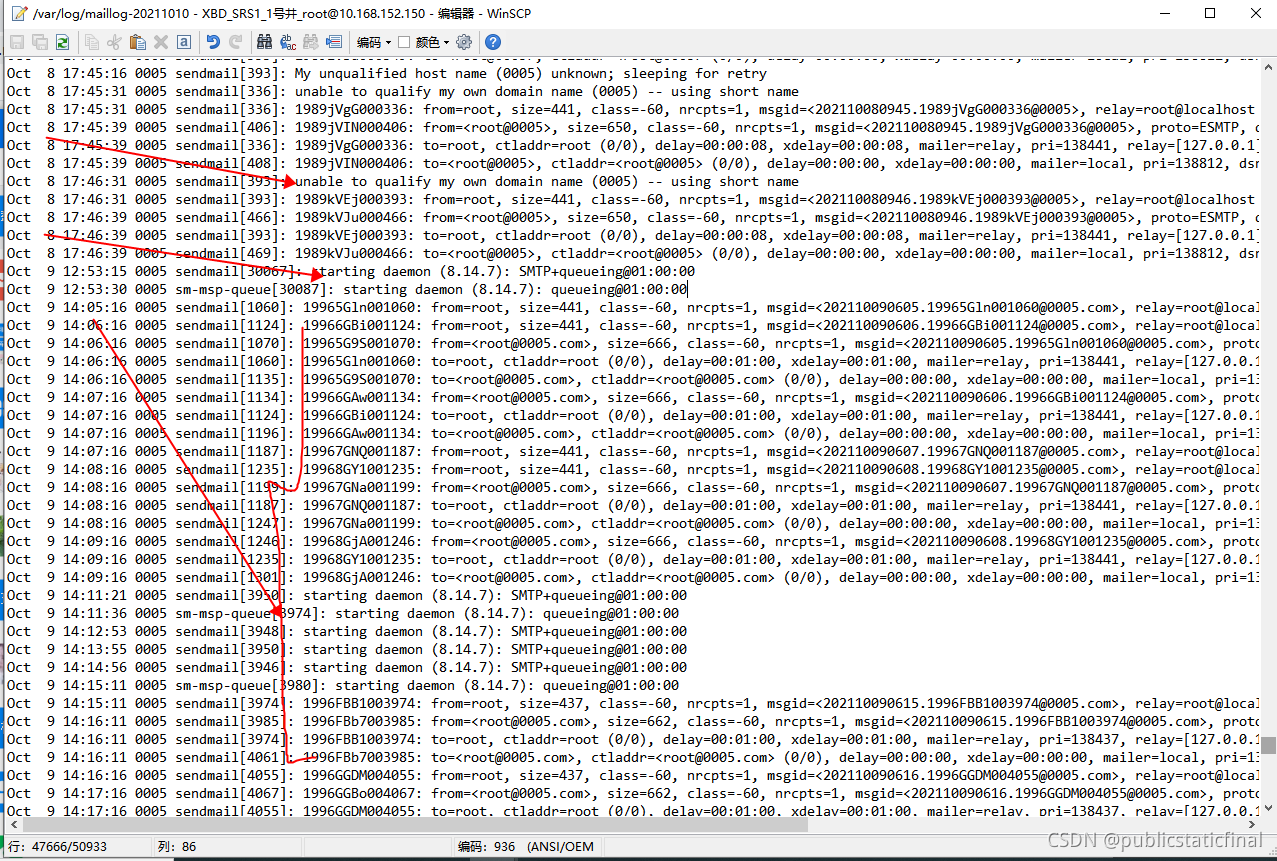This screenshot has height=861, width=1277.
Task: Click the sm-msp-queue[30087] starting daemon line
Action: tap(346, 289)
